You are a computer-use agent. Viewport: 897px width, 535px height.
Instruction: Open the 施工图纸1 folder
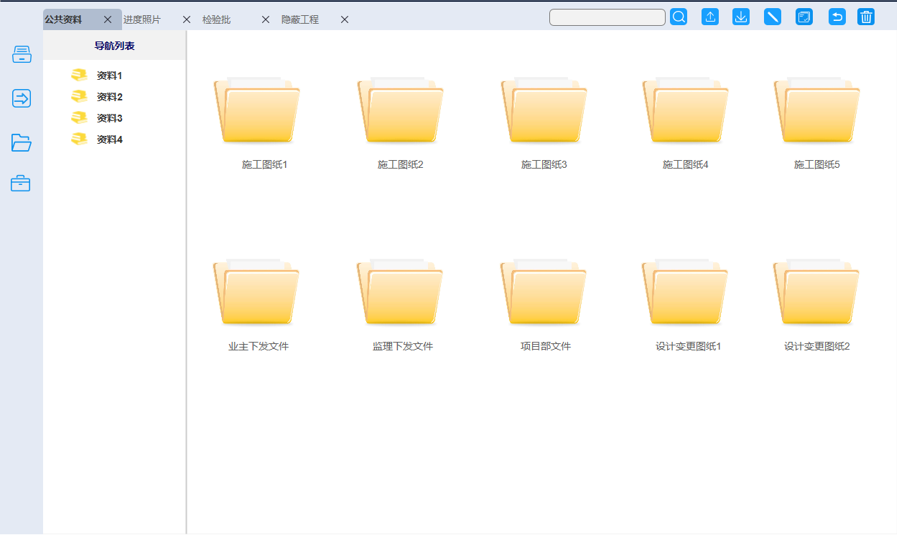257,112
